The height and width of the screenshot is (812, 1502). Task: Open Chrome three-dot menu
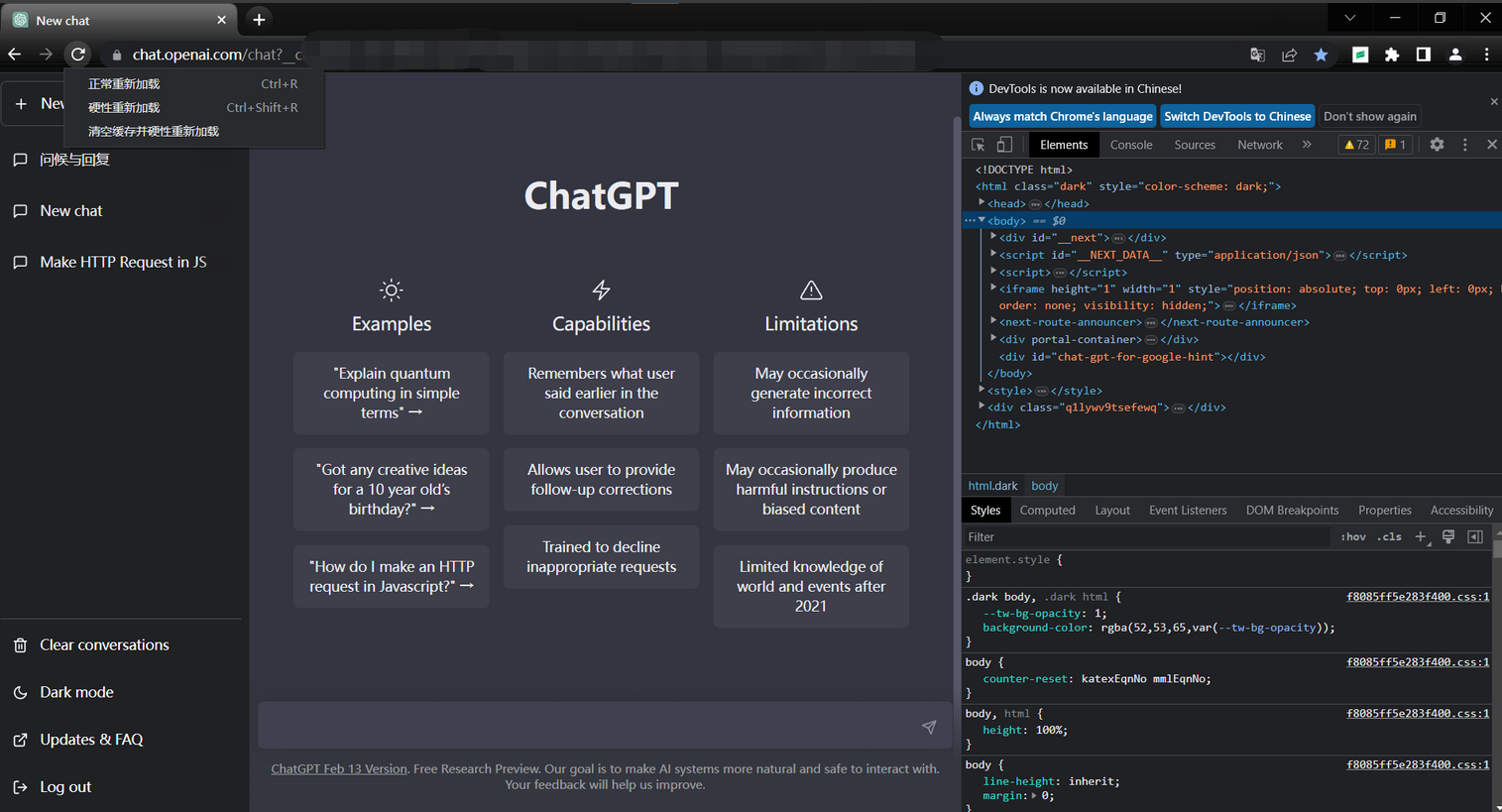(x=1486, y=55)
